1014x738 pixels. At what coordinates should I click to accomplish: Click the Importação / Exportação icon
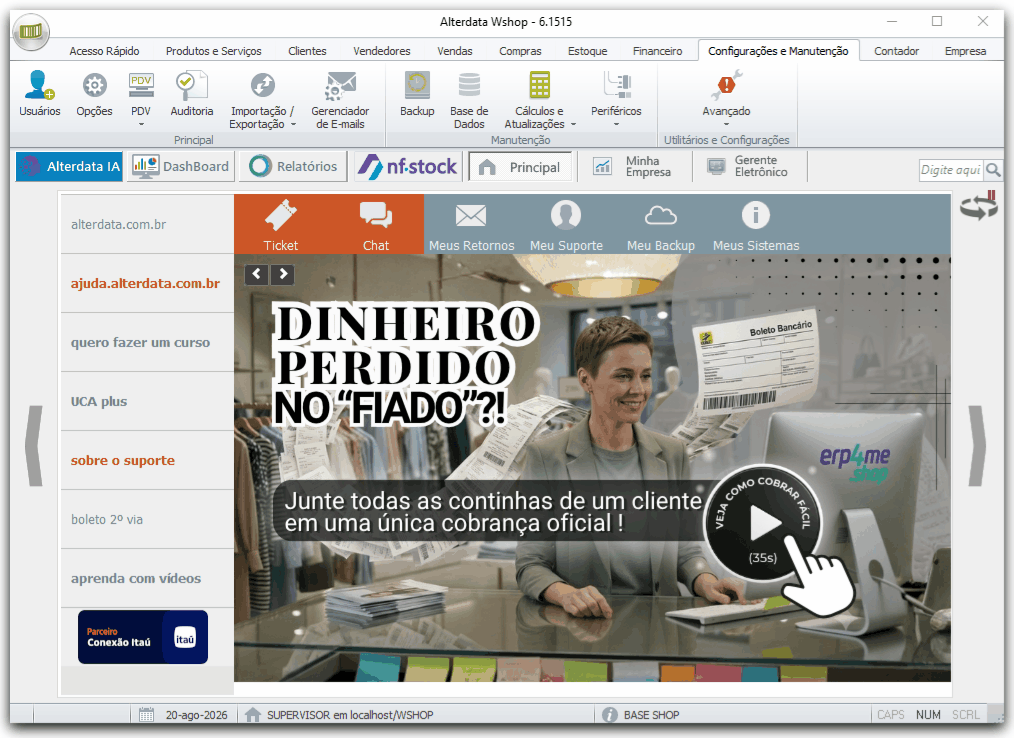click(263, 85)
